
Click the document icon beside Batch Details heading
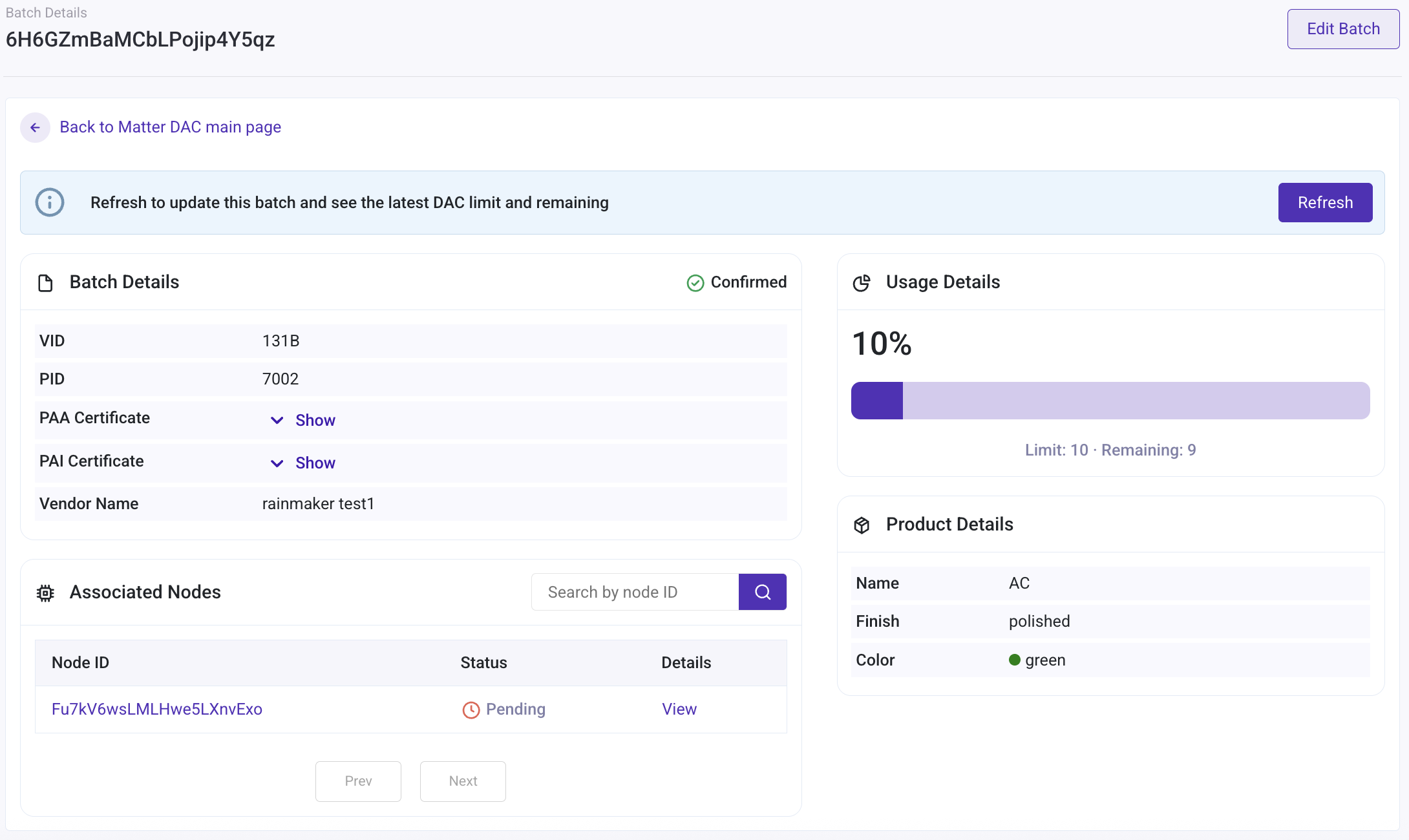[45, 282]
